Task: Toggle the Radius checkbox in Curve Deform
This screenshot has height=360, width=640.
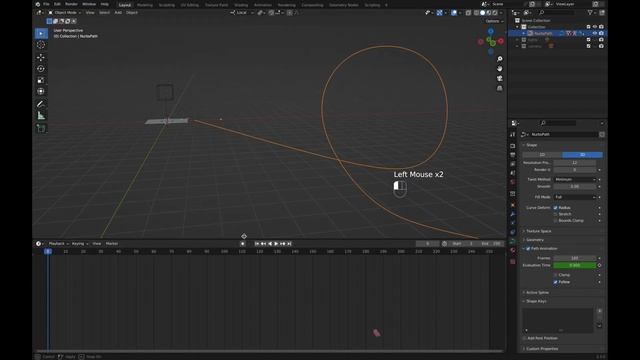Action: click(556, 208)
